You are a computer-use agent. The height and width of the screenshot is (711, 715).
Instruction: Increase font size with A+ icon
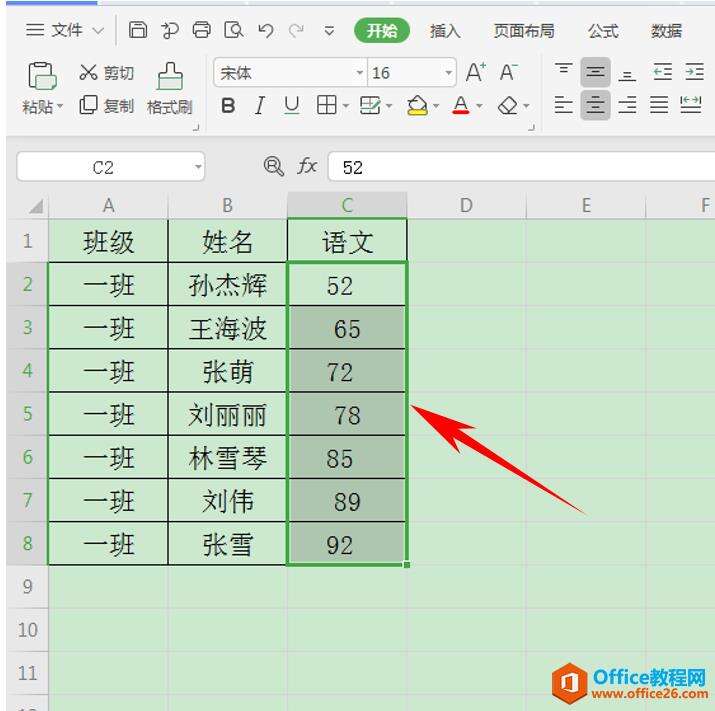(x=476, y=72)
